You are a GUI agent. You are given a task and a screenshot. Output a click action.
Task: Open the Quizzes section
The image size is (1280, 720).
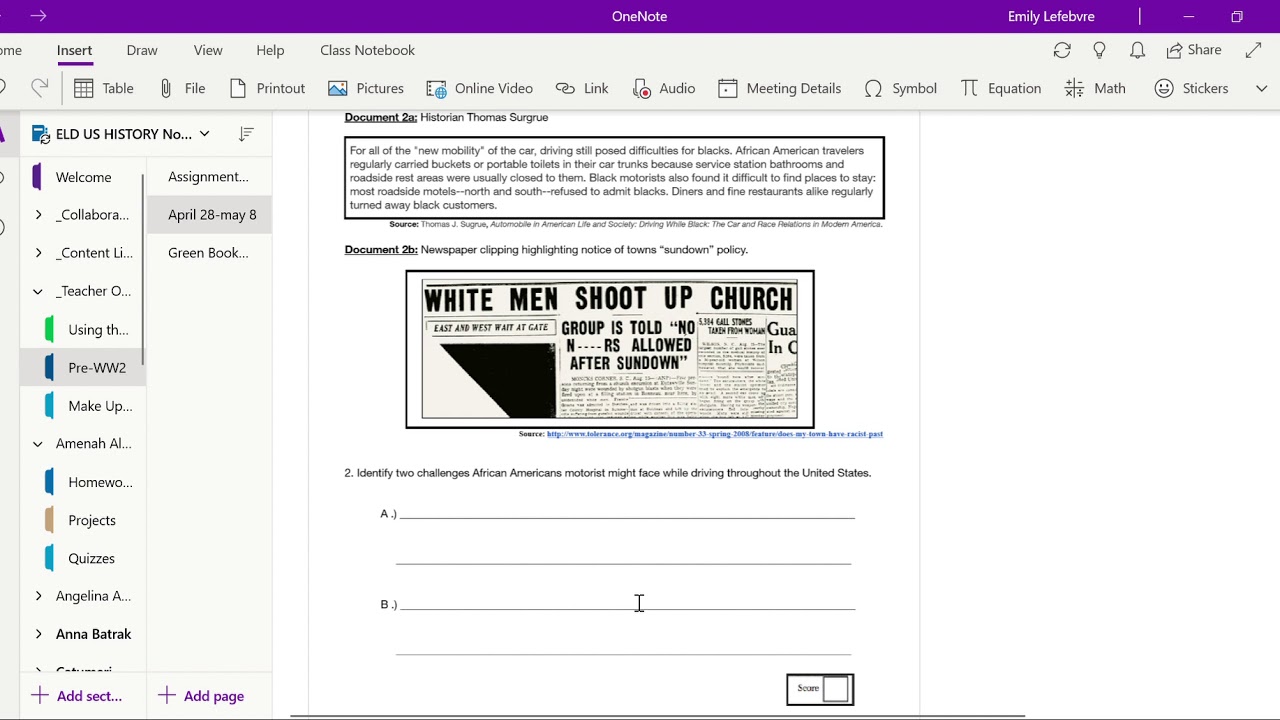(x=91, y=558)
